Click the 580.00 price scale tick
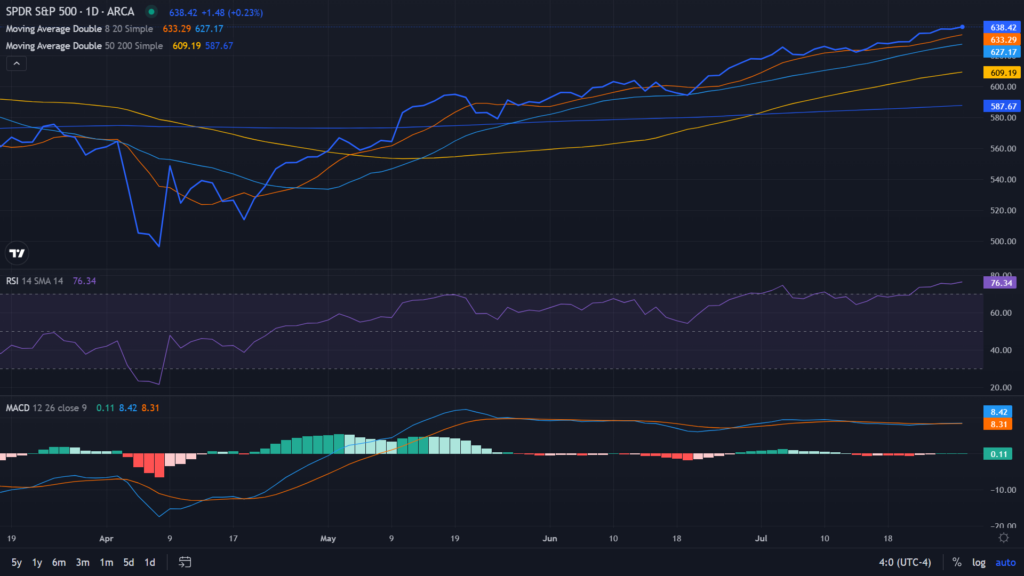 point(1003,118)
